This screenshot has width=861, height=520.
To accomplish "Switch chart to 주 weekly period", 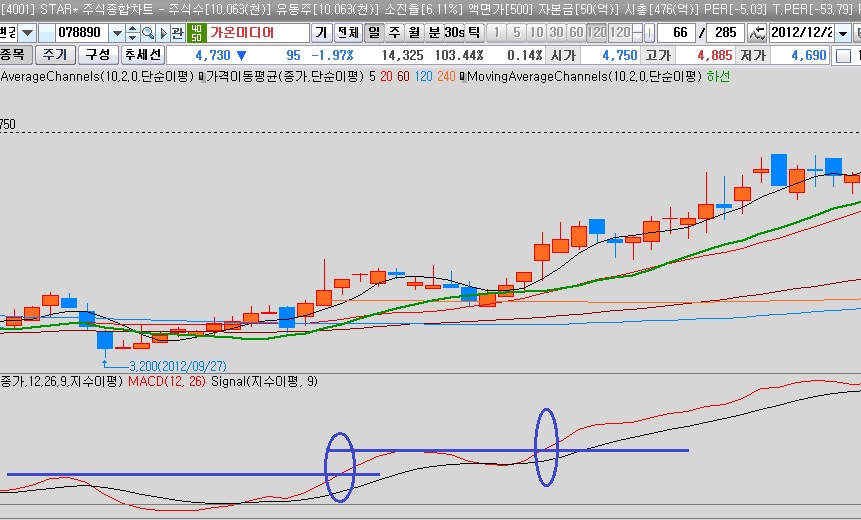I will click(x=393, y=32).
